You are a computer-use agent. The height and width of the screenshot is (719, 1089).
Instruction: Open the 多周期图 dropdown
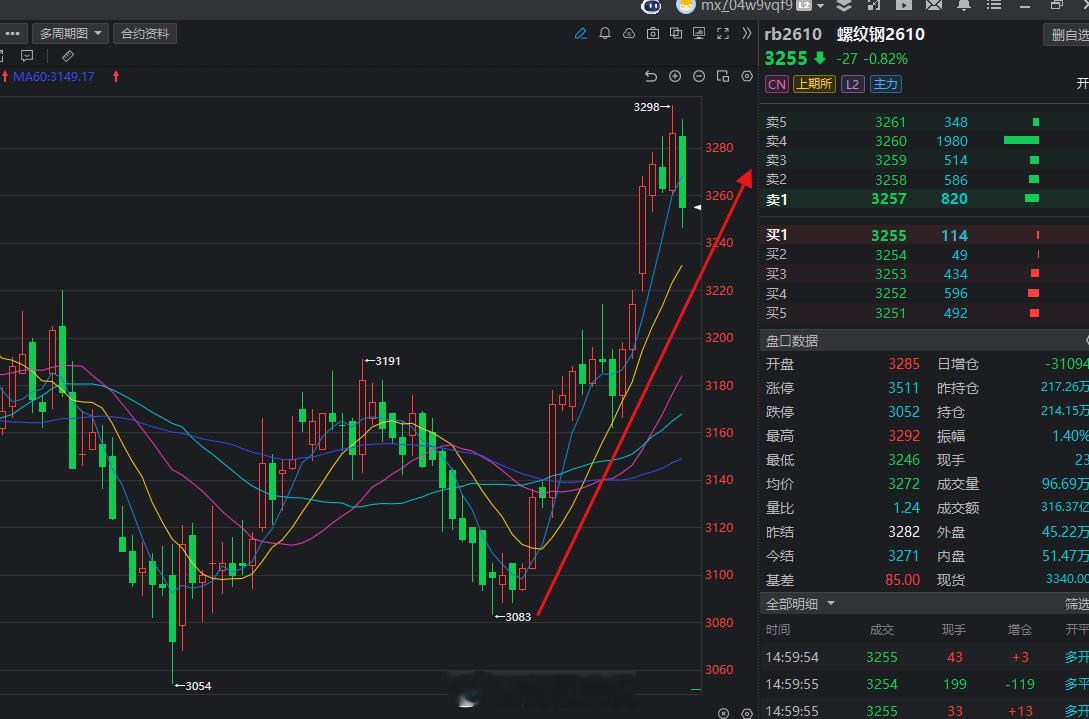pos(70,33)
